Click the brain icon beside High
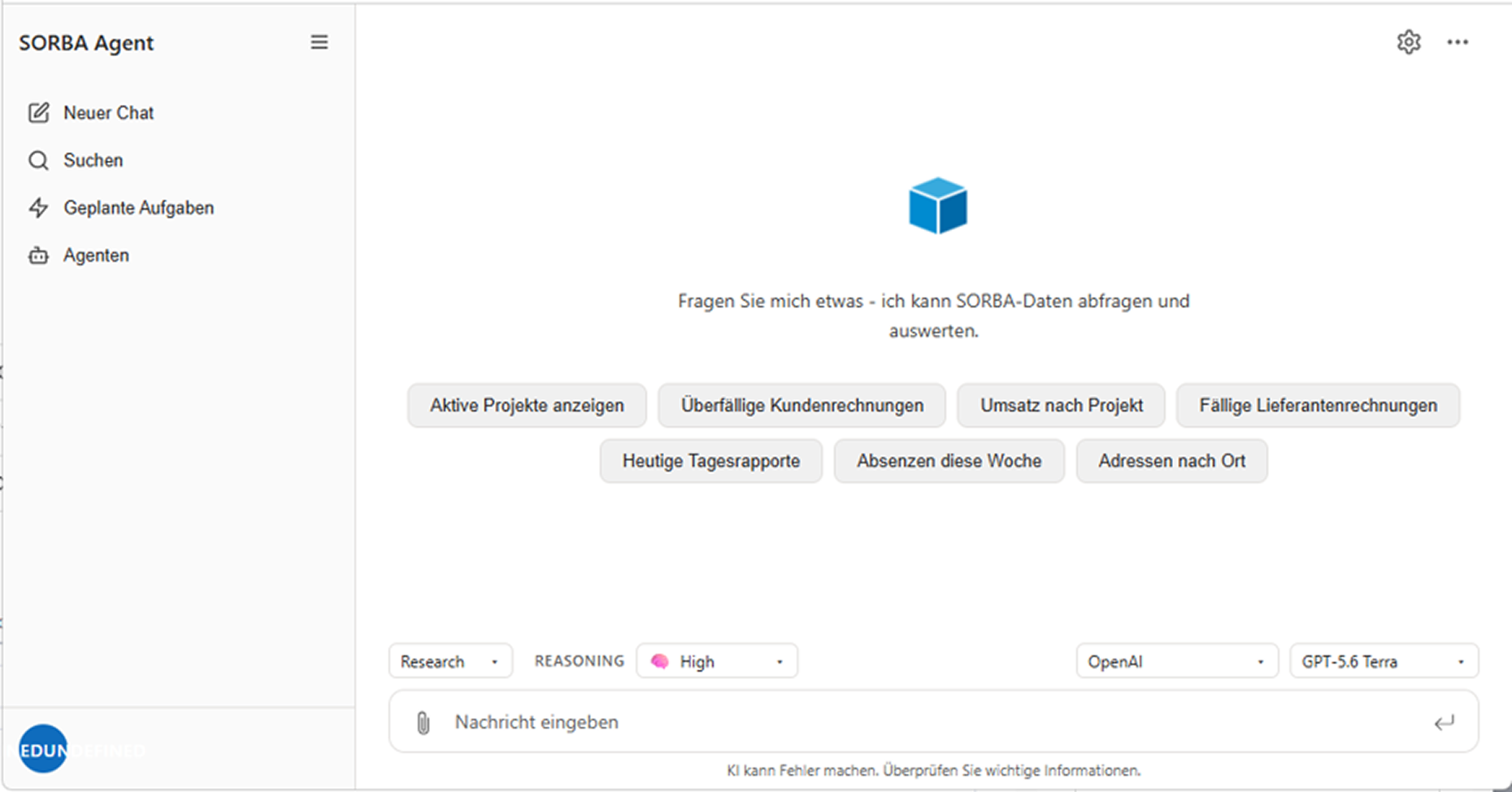The image size is (1512, 792). 659,661
